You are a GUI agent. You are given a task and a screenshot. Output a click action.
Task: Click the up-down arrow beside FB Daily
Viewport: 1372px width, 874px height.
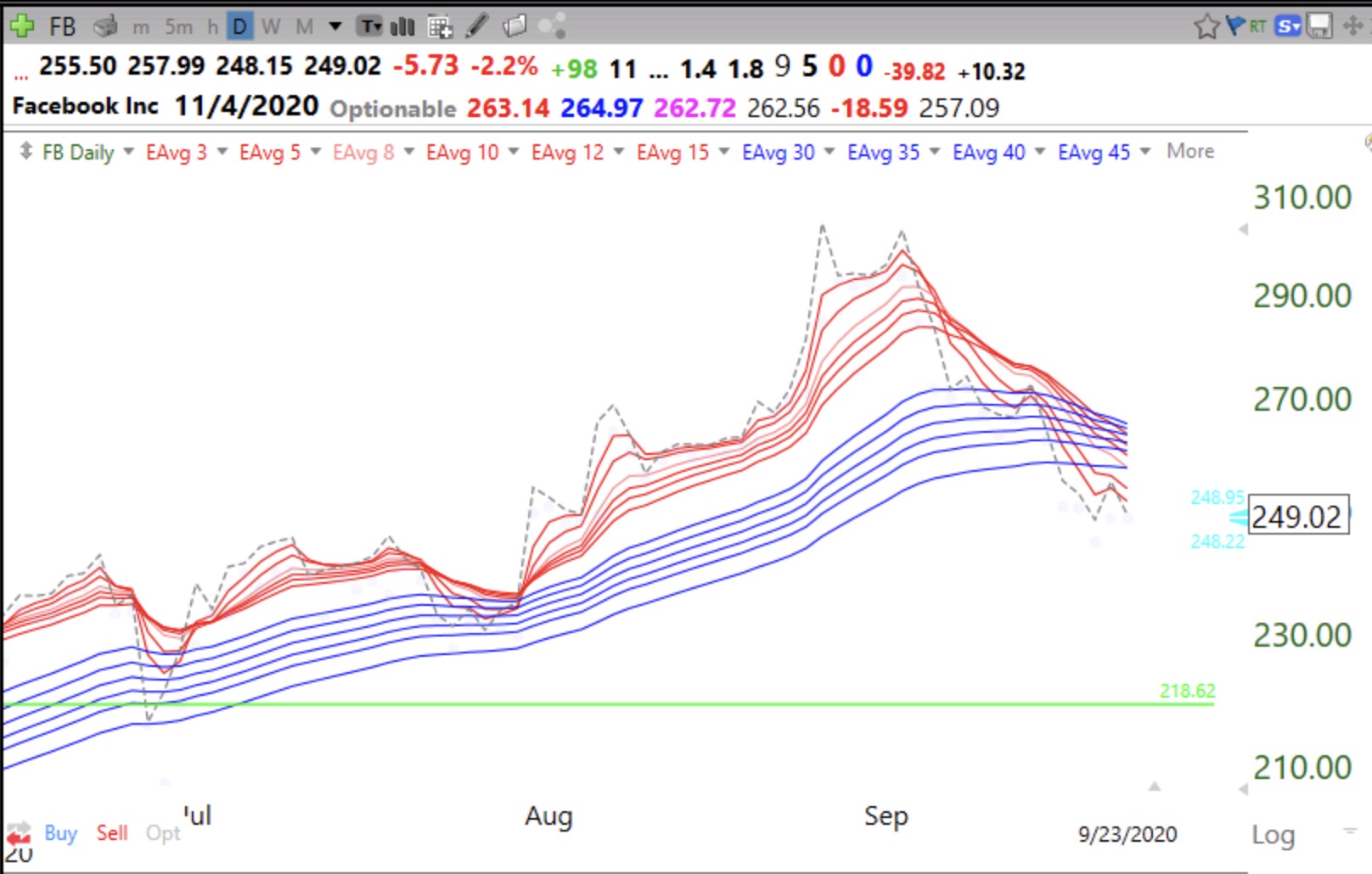coord(26,151)
